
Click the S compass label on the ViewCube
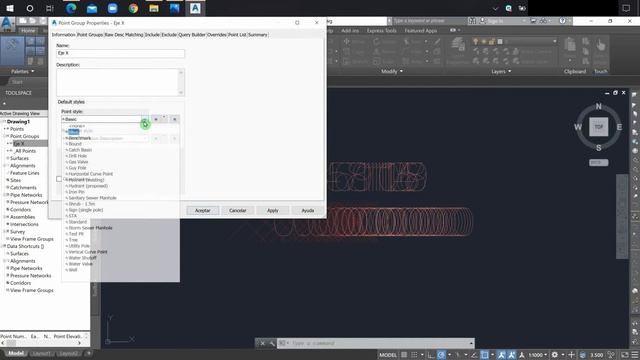598,148
